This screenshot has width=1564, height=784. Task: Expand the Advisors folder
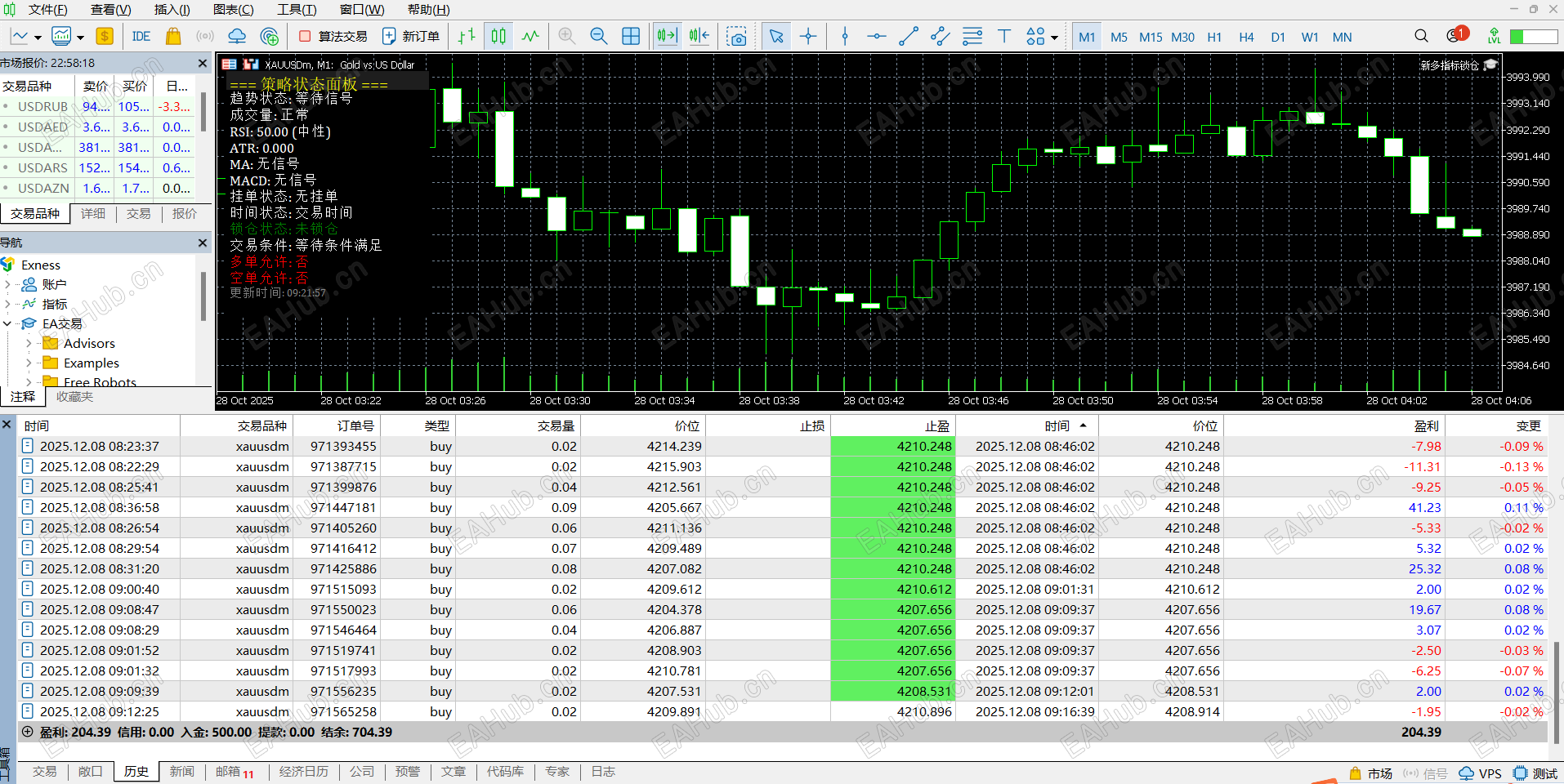[x=29, y=343]
